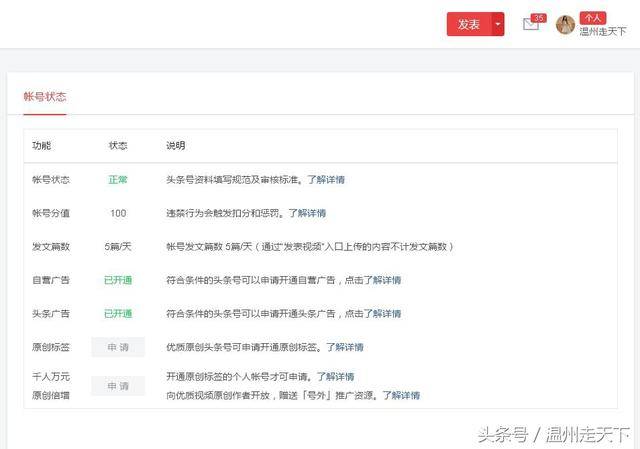Image resolution: width=640 pixels, height=449 pixels.
Task: Click the user profile avatar picture
Action: [565, 25]
